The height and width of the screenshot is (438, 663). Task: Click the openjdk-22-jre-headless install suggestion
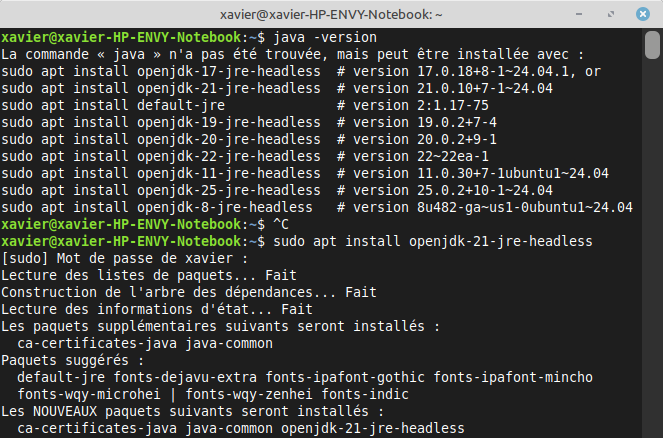coord(161,156)
